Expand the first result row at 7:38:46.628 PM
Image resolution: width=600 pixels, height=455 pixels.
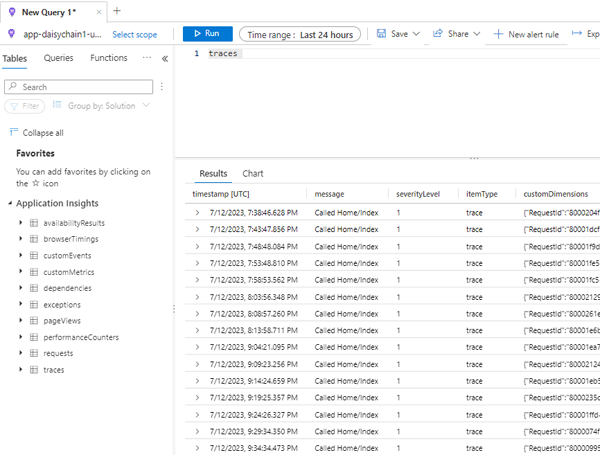click(x=197, y=213)
